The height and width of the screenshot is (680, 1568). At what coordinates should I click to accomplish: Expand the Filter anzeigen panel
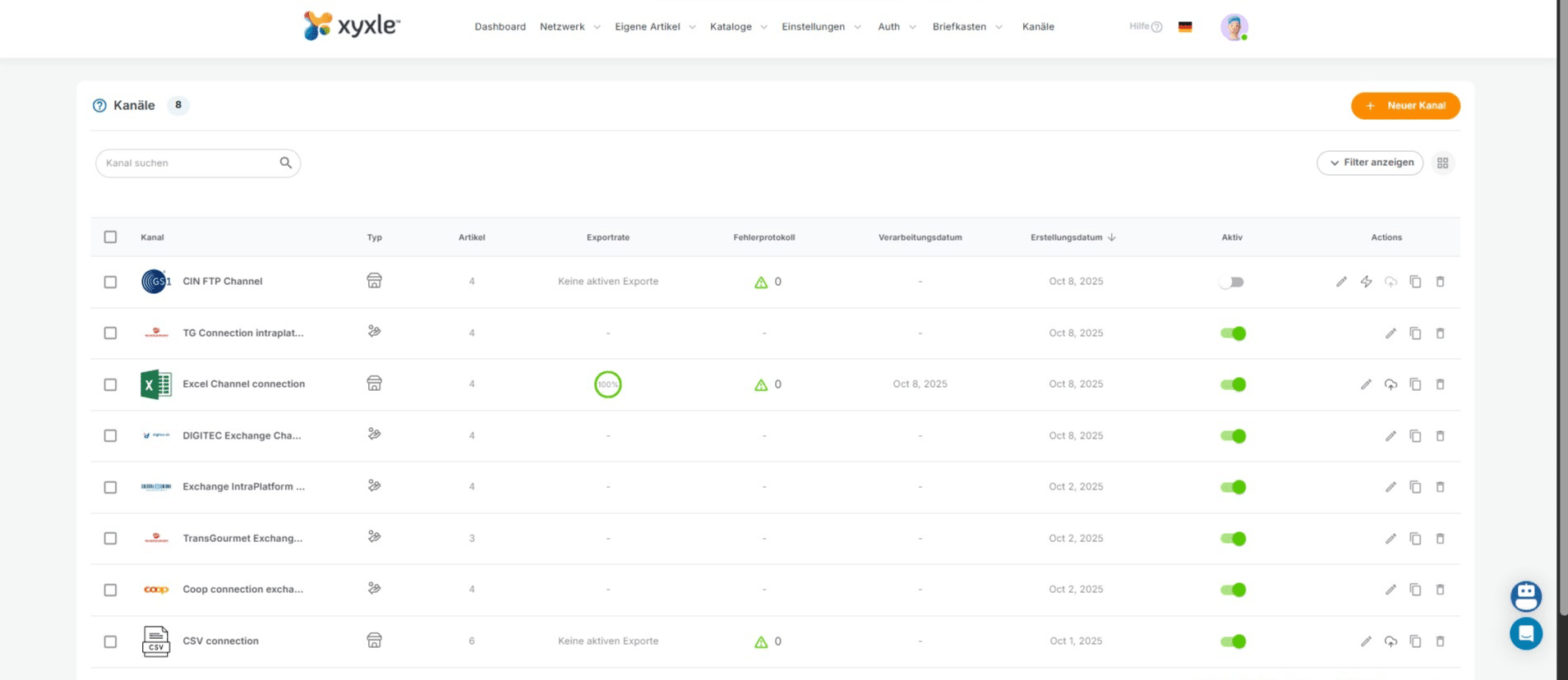[1370, 163]
